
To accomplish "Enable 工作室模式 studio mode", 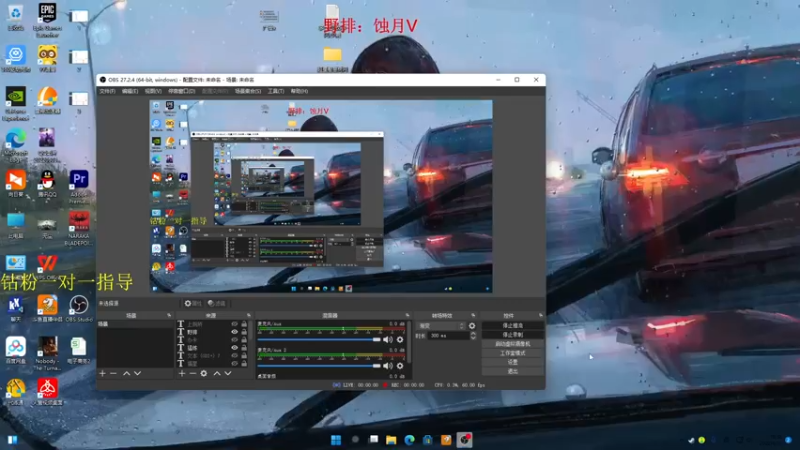I will pyautogui.click(x=512, y=353).
